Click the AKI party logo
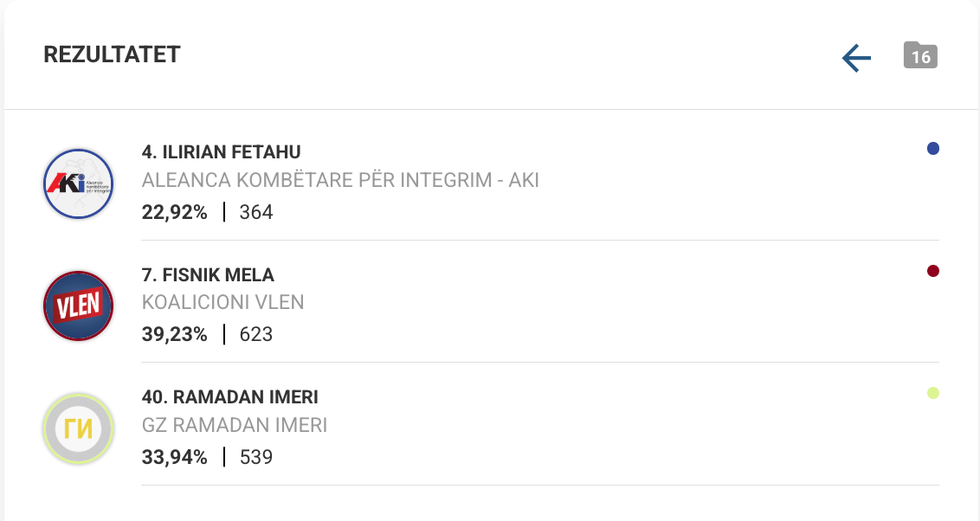This screenshot has width=980, height=521. (x=78, y=183)
